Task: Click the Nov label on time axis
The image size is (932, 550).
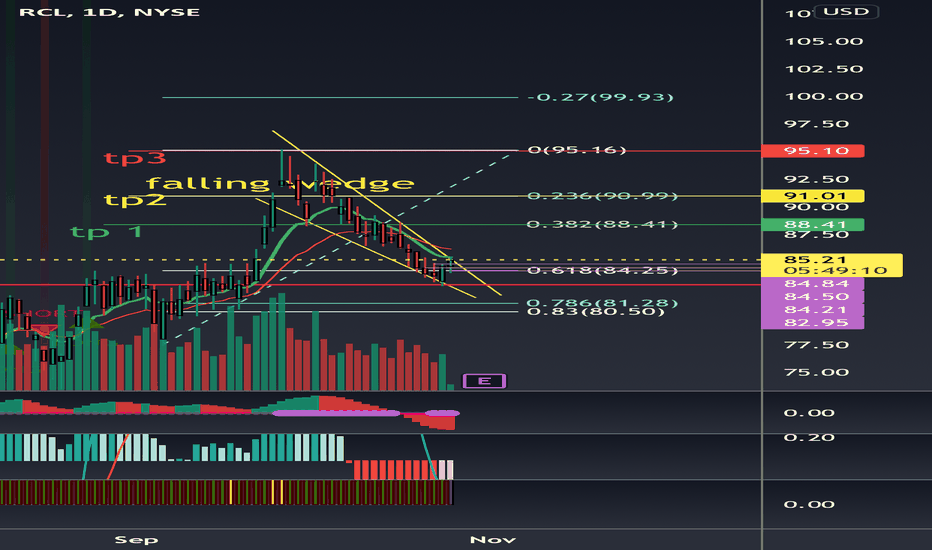Action: (493, 540)
